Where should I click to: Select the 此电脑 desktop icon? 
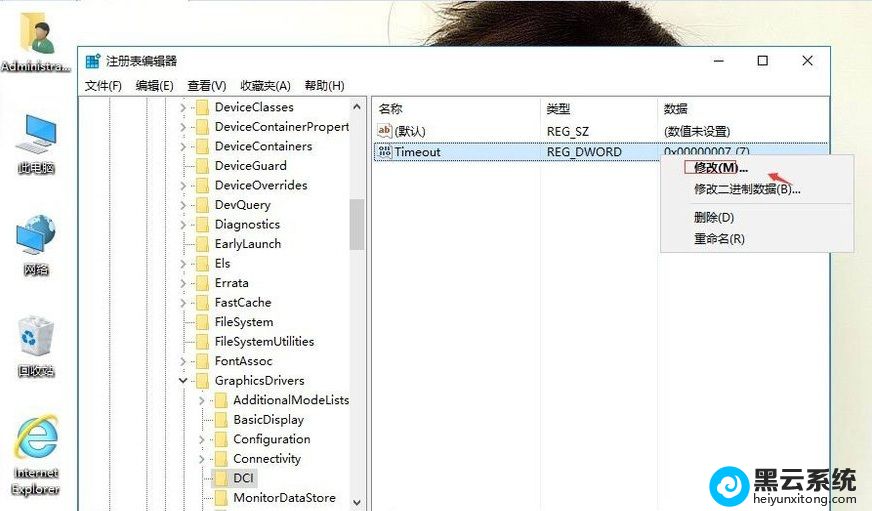[x=36, y=134]
